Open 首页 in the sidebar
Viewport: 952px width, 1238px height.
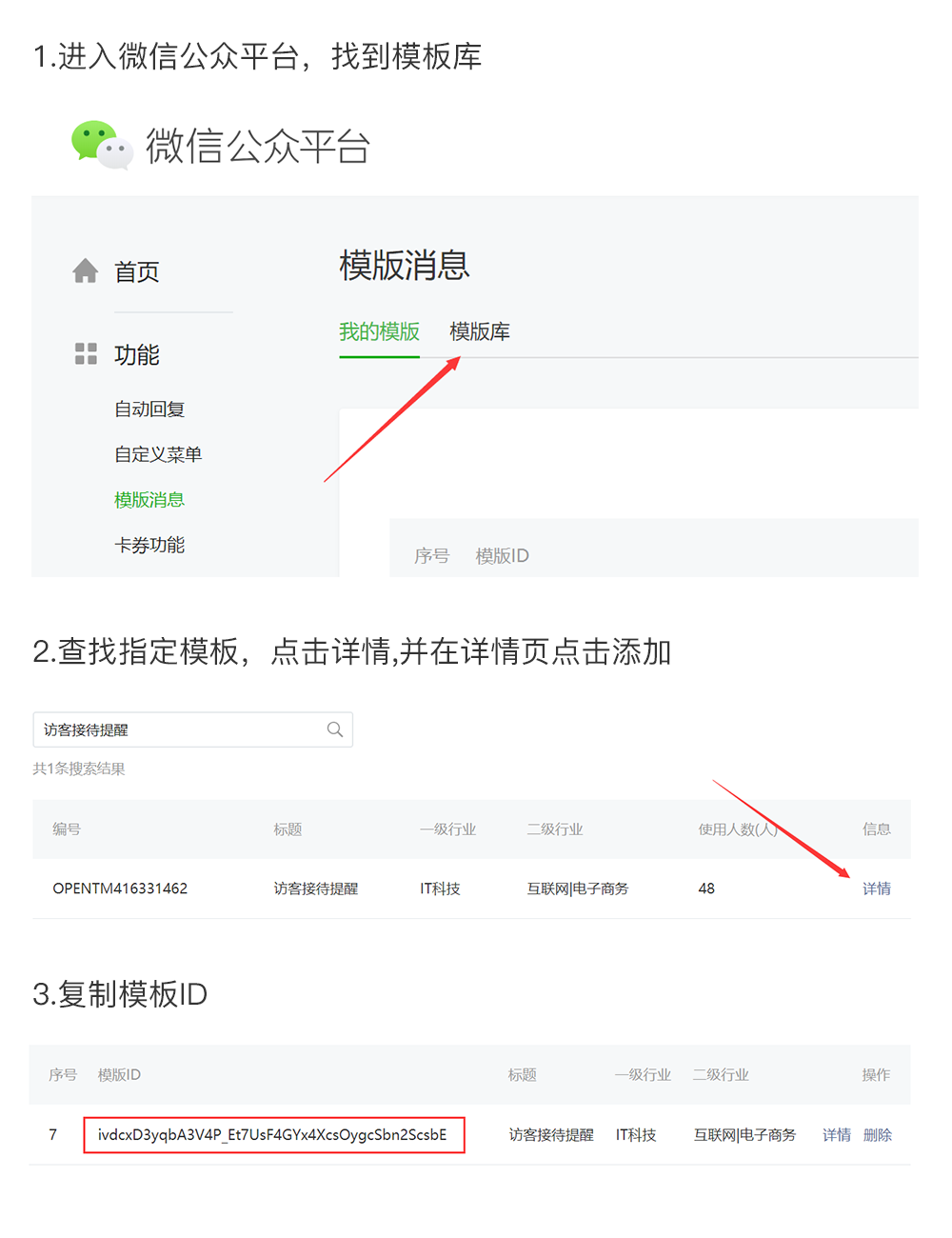click(x=137, y=271)
